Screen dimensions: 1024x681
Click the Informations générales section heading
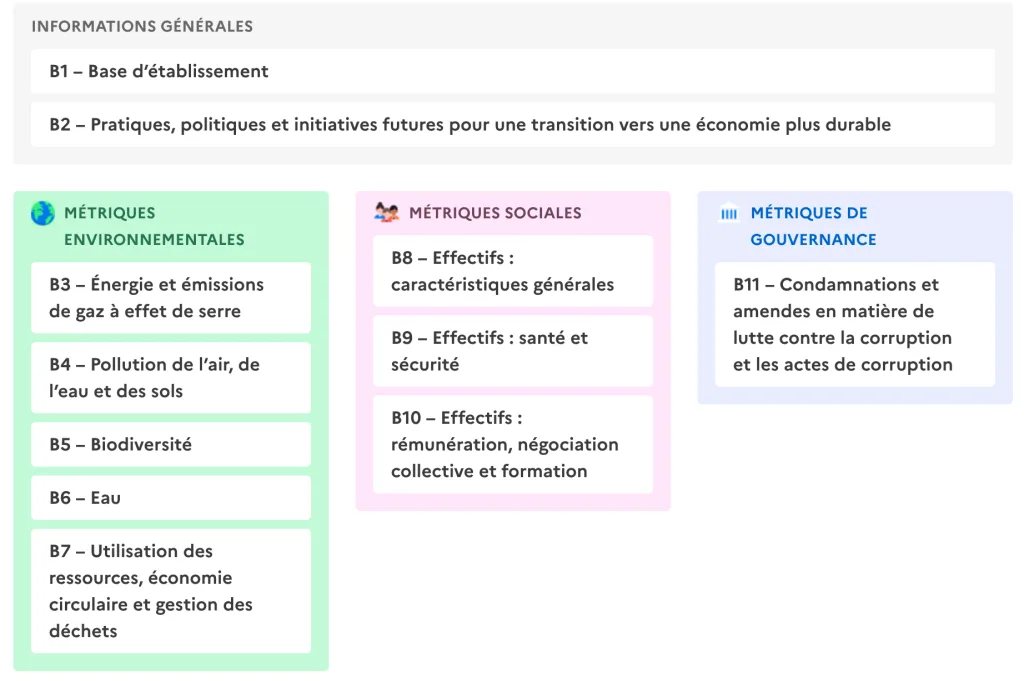[142, 26]
